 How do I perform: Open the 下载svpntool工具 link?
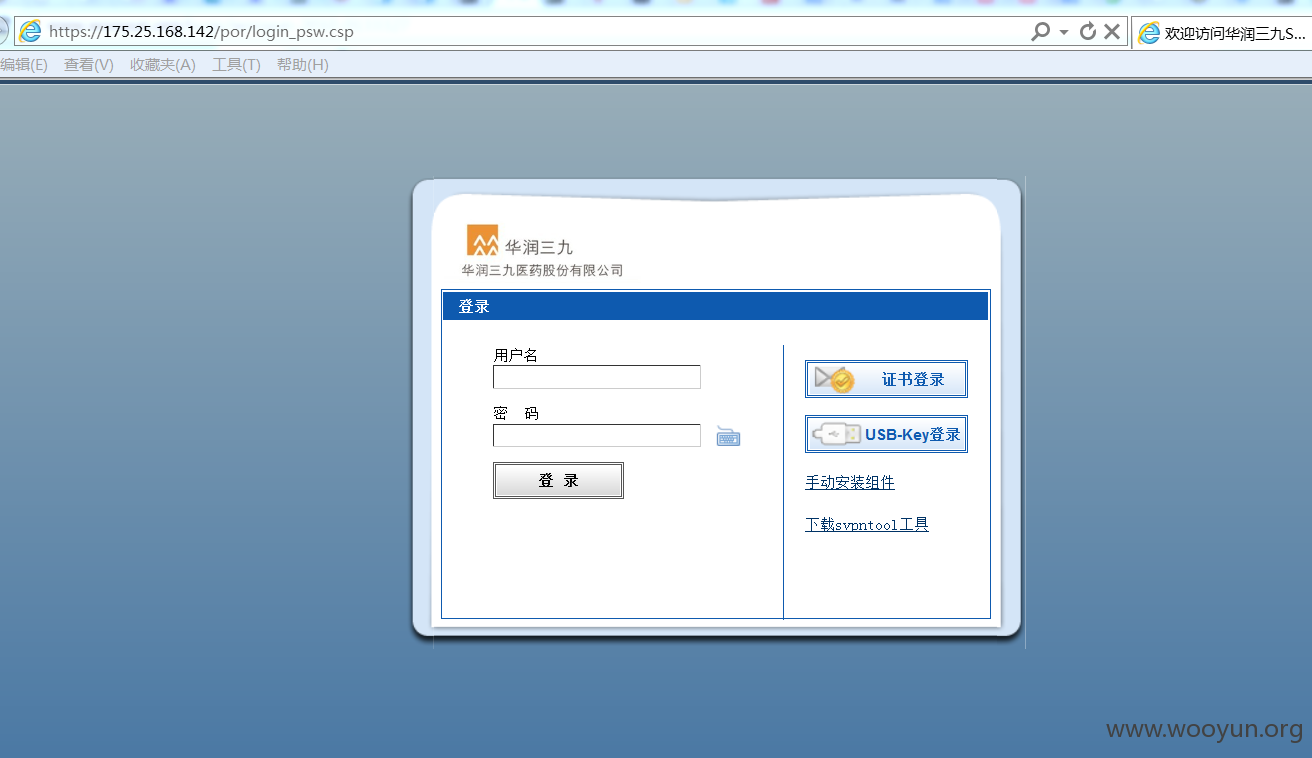(867, 525)
